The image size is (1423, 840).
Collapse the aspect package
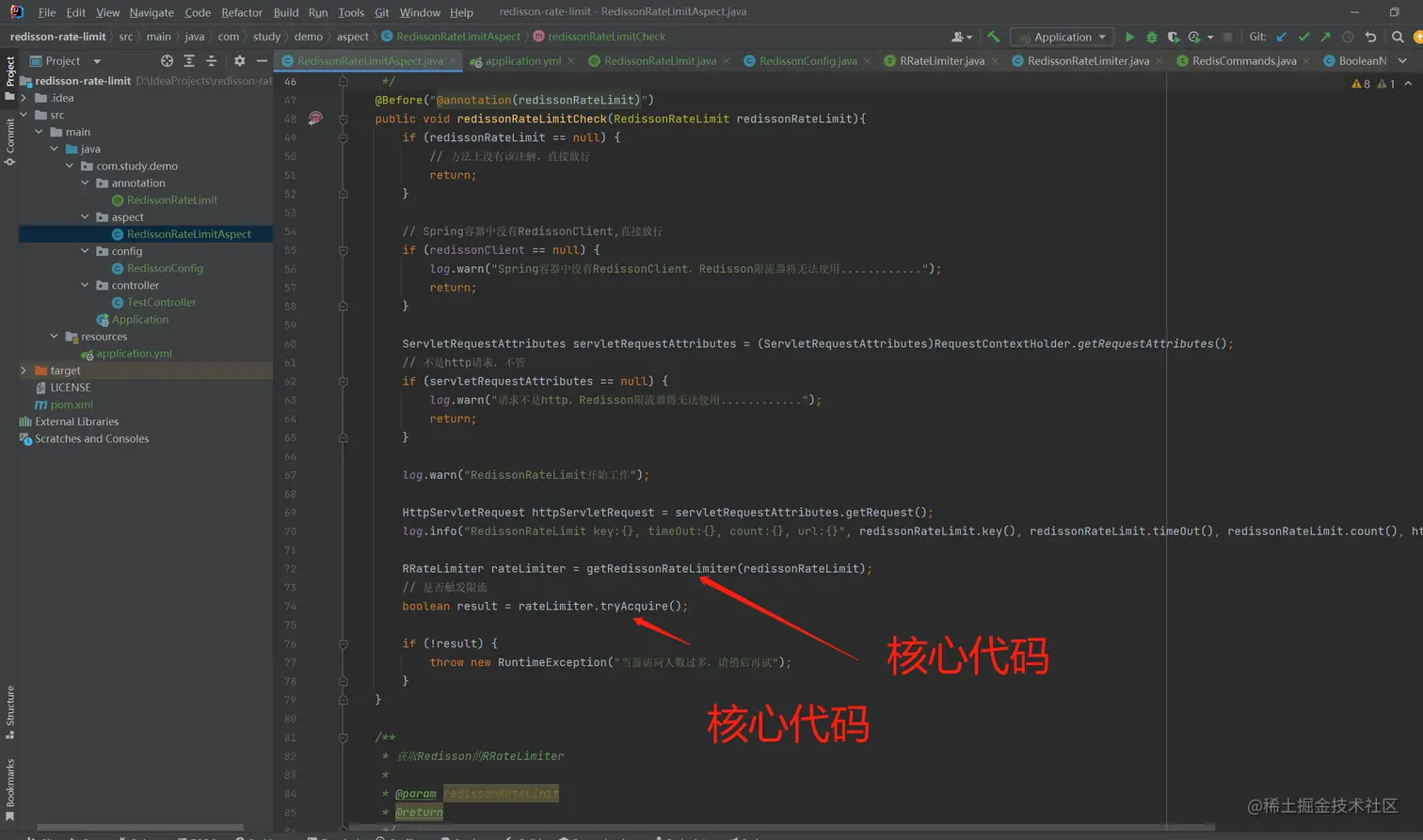pyautogui.click(x=85, y=216)
